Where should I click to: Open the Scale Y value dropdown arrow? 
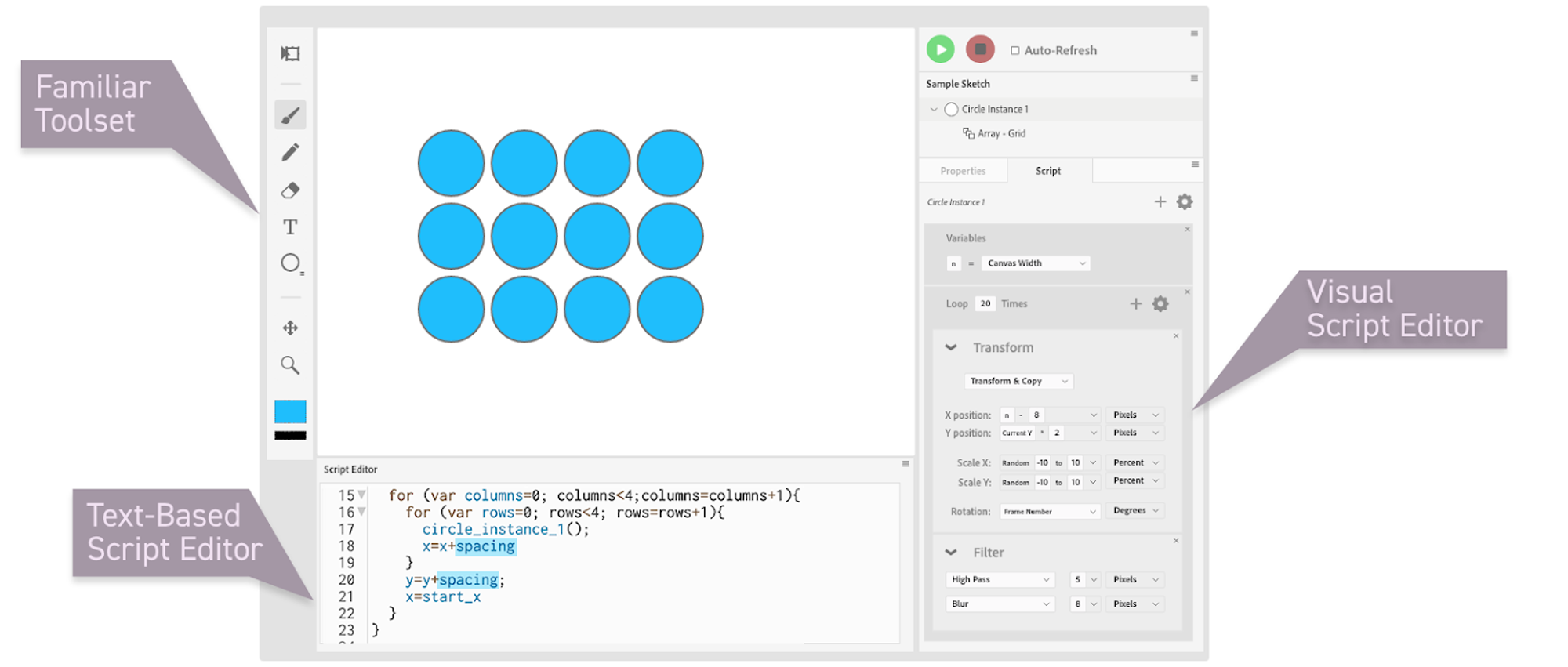(x=1094, y=483)
